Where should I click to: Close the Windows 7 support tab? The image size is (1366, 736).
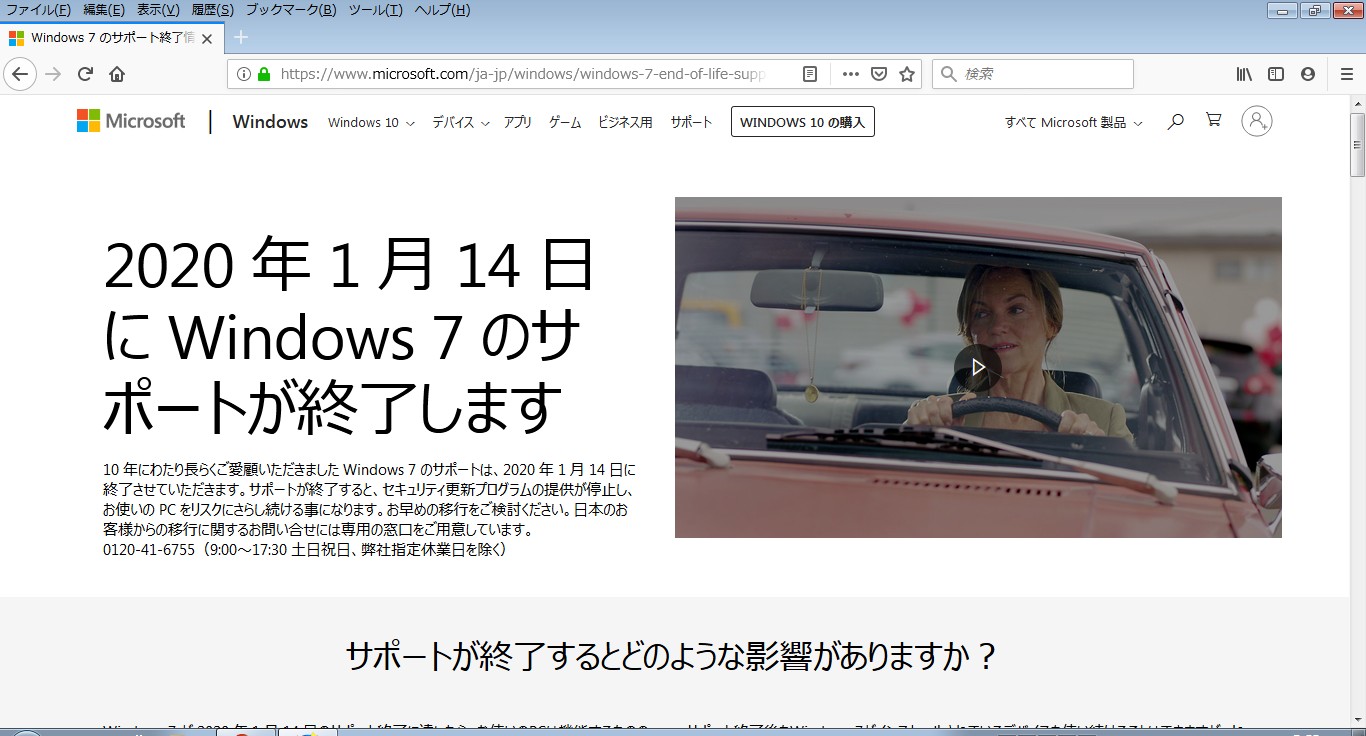coord(207,39)
